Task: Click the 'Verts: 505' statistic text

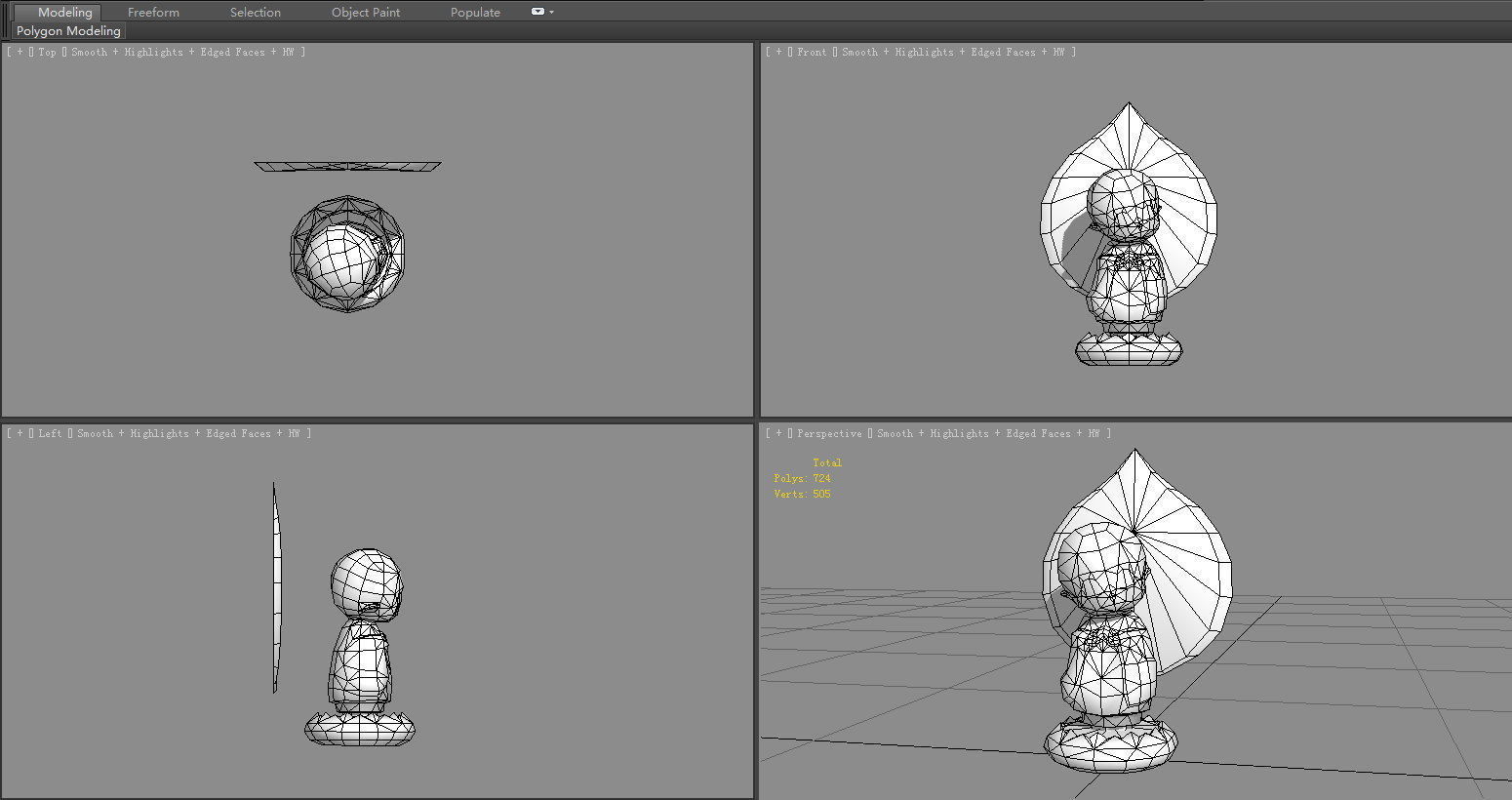Action: pos(802,494)
